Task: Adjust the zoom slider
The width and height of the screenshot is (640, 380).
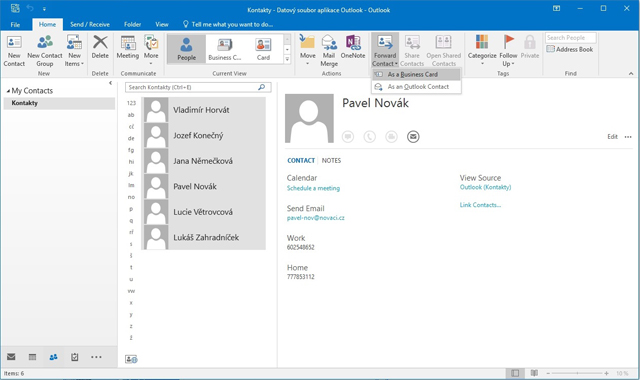Action: pyautogui.click(x=577, y=373)
